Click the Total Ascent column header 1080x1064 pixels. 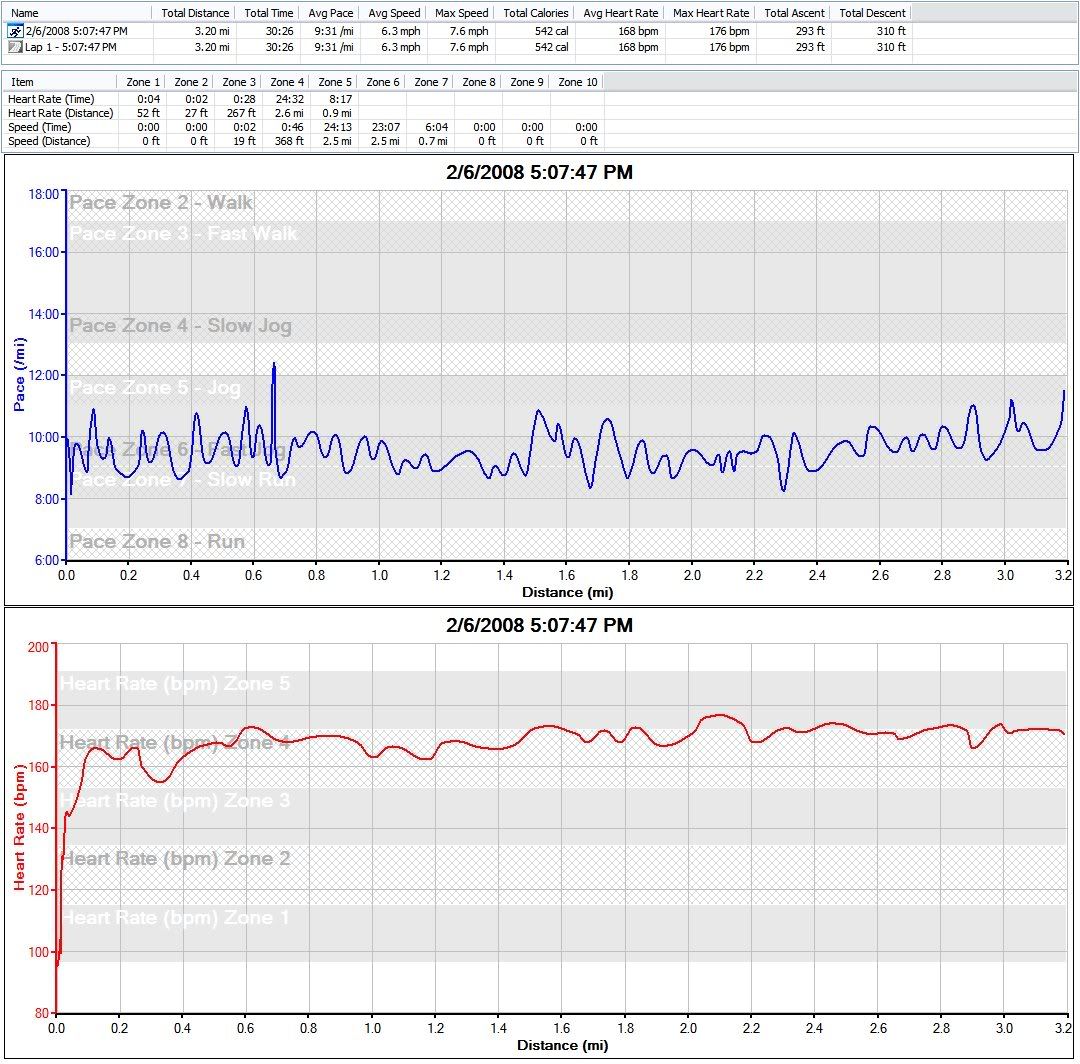(x=793, y=13)
